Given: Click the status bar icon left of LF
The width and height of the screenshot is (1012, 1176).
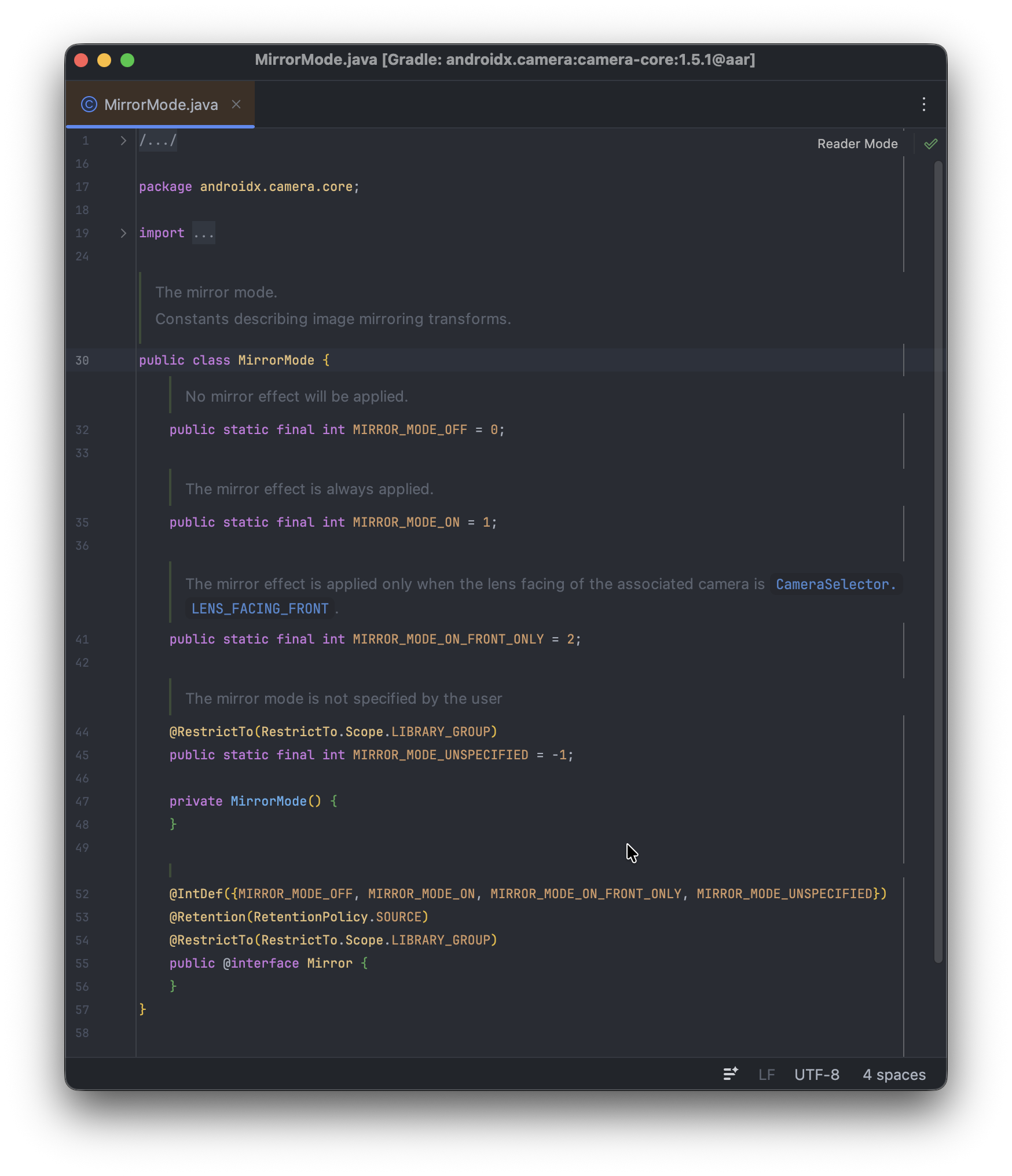Looking at the screenshot, I should click(x=731, y=1074).
